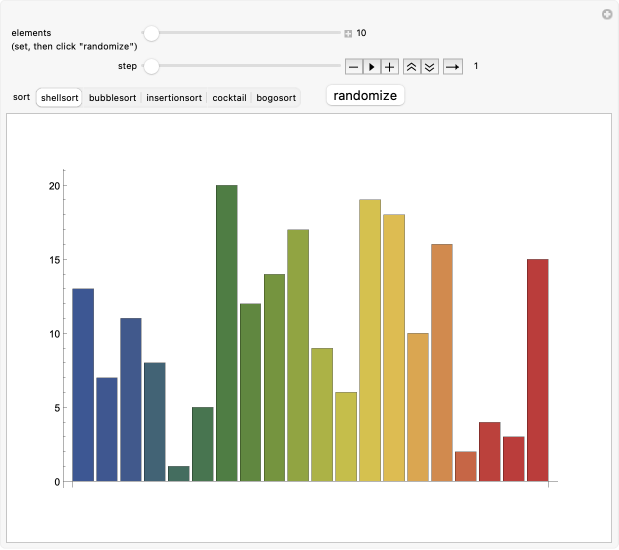619x550 pixels.
Task: Click the elements slider handle
Action: click(151, 33)
